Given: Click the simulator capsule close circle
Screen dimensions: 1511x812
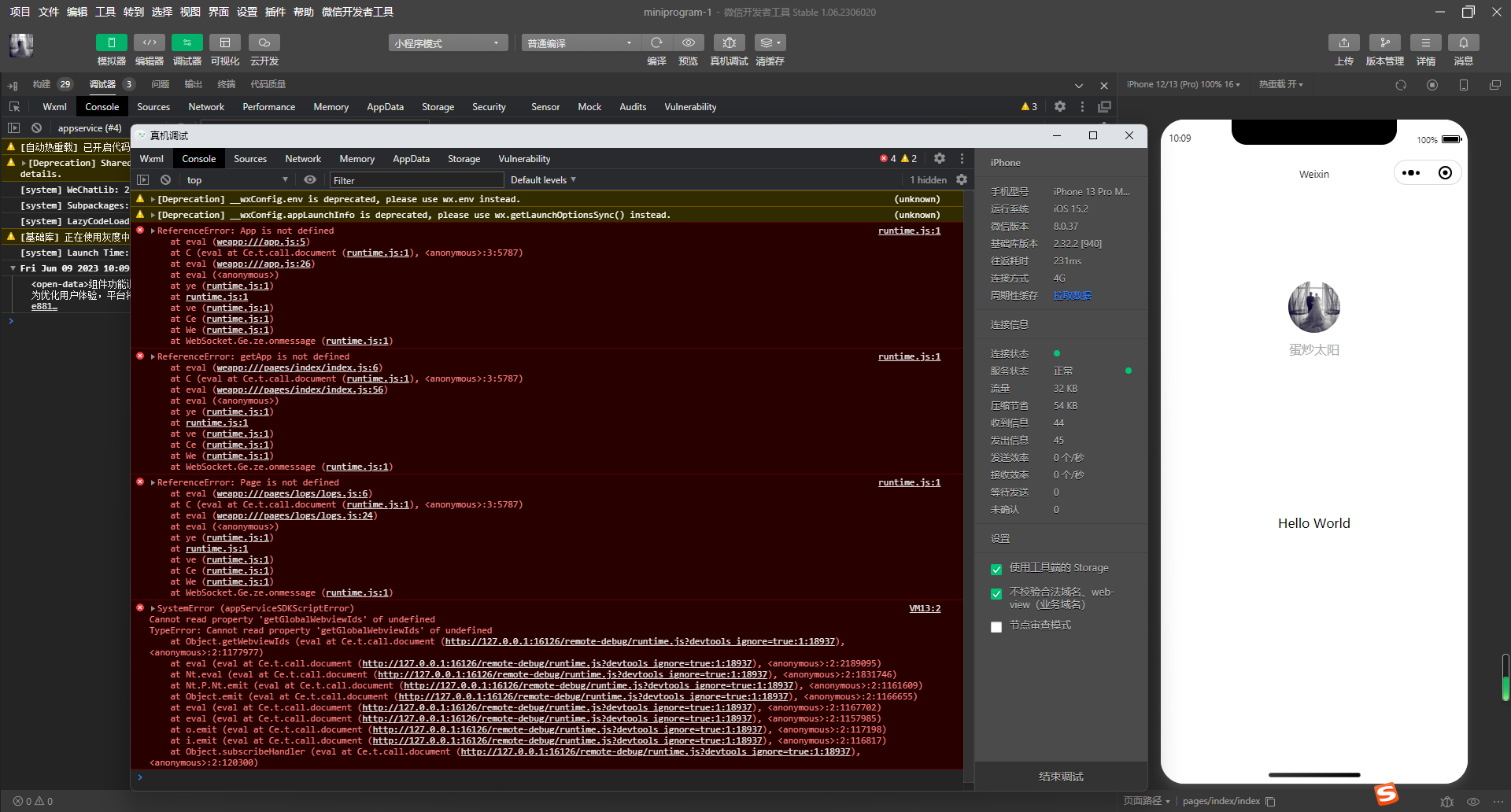Looking at the screenshot, I should pyautogui.click(x=1445, y=173).
